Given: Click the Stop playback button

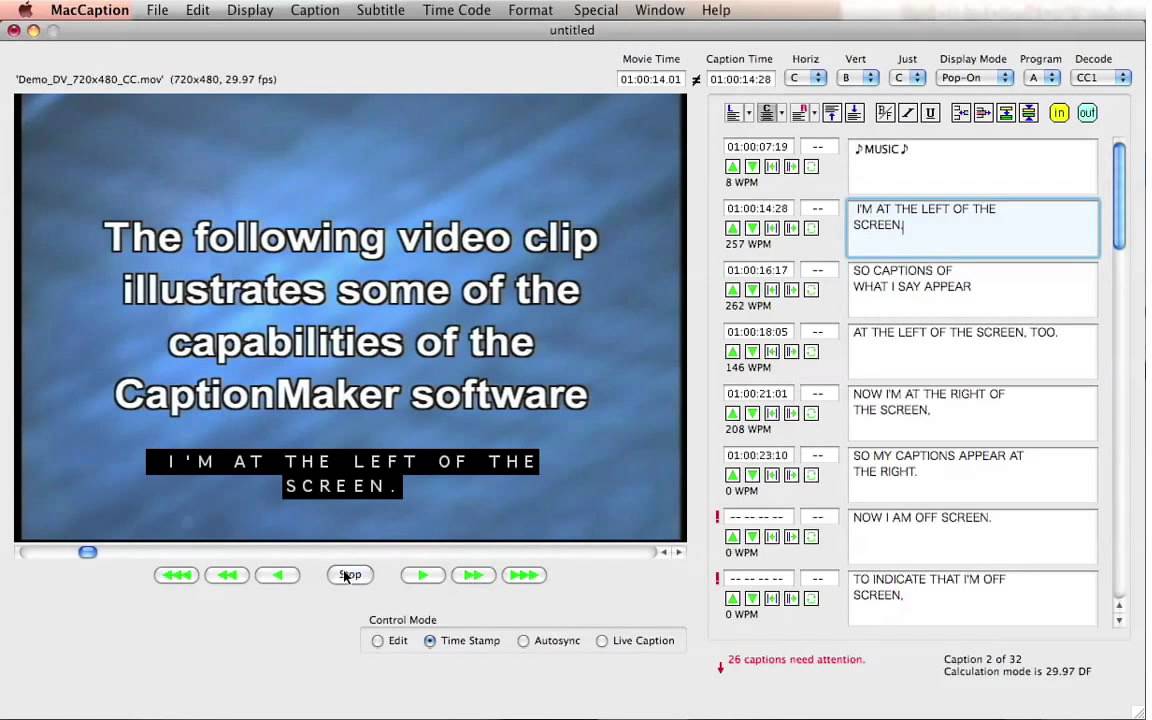Looking at the screenshot, I should tap(350, 575).
